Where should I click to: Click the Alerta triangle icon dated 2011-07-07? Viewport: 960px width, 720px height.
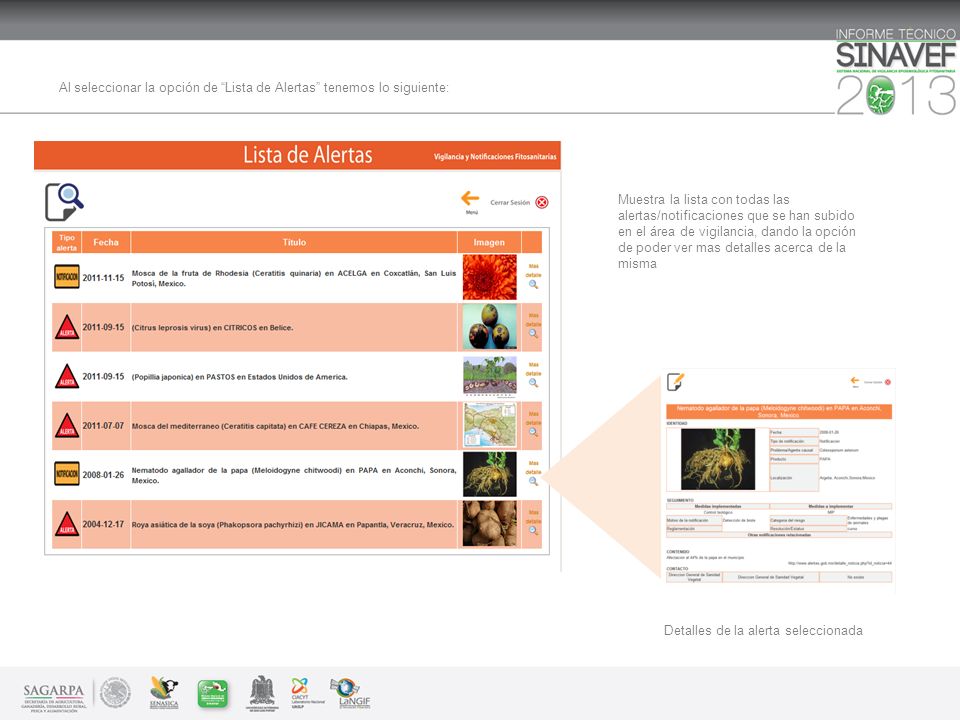click(67, 426)
